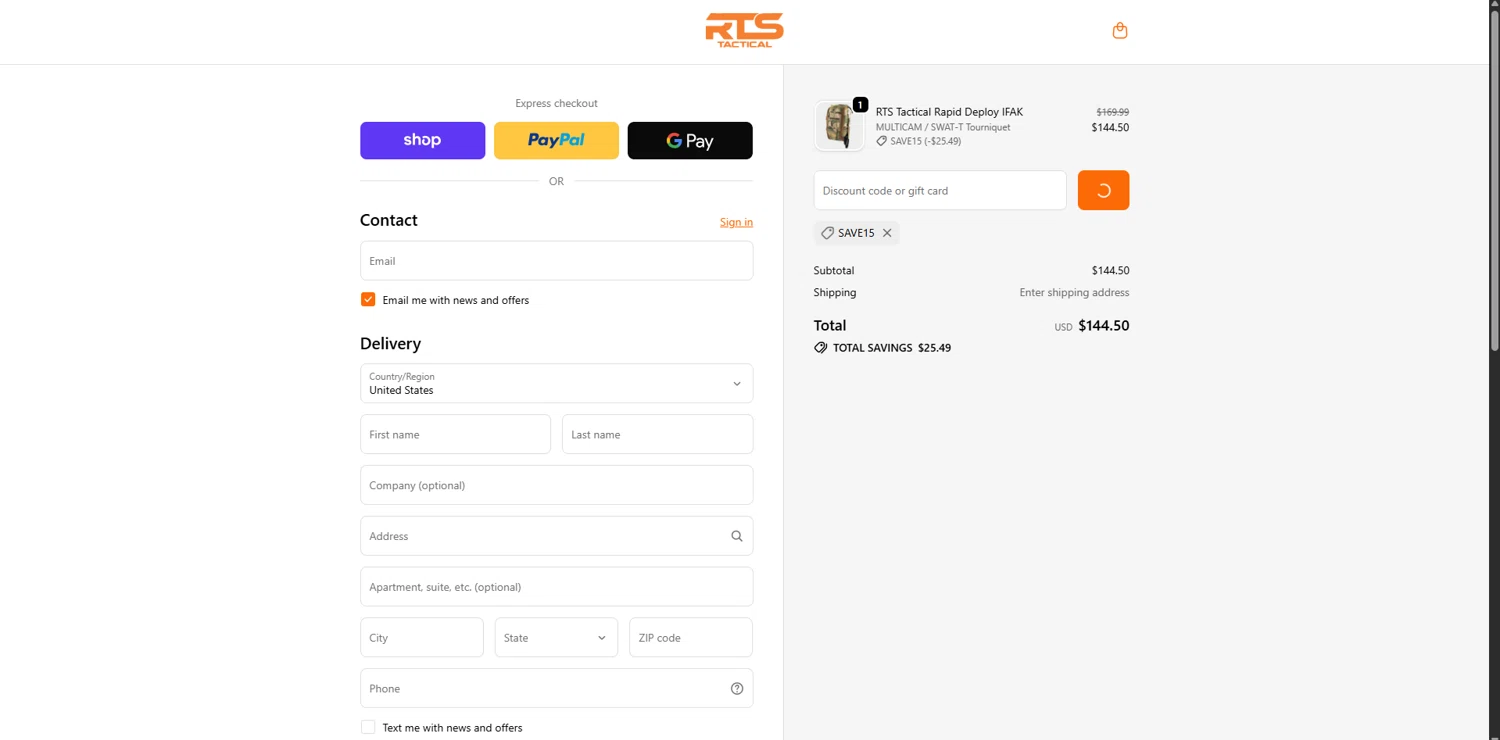Image resolution: width=1500 pixels, height=740 pixels.
Task: Focus the Discount code or gift card field
Action: 940,190
